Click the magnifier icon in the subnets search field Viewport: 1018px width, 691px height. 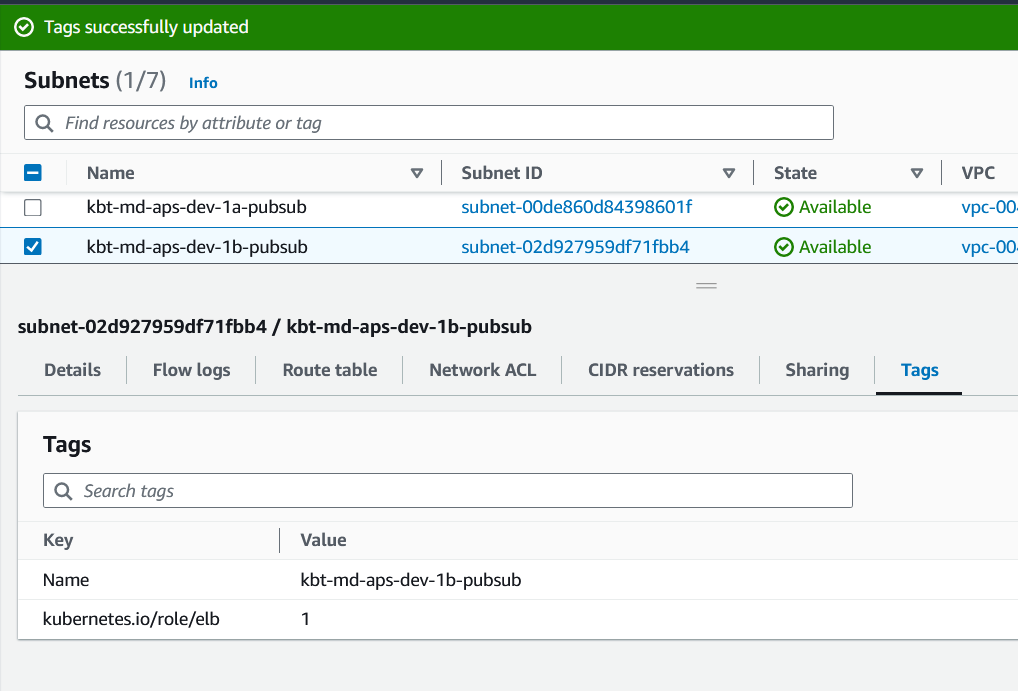[44, 123]
